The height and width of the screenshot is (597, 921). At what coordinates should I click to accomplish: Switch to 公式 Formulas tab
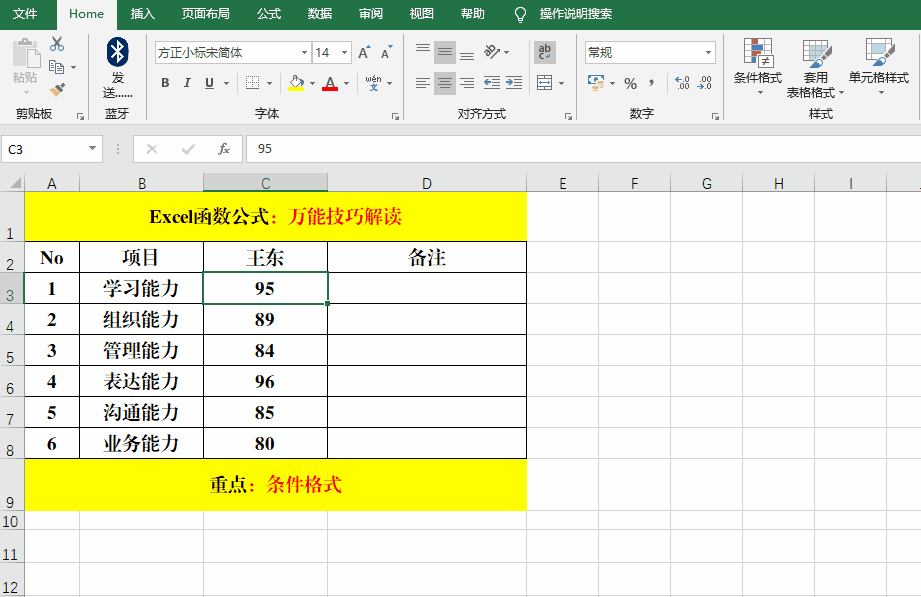269,14
